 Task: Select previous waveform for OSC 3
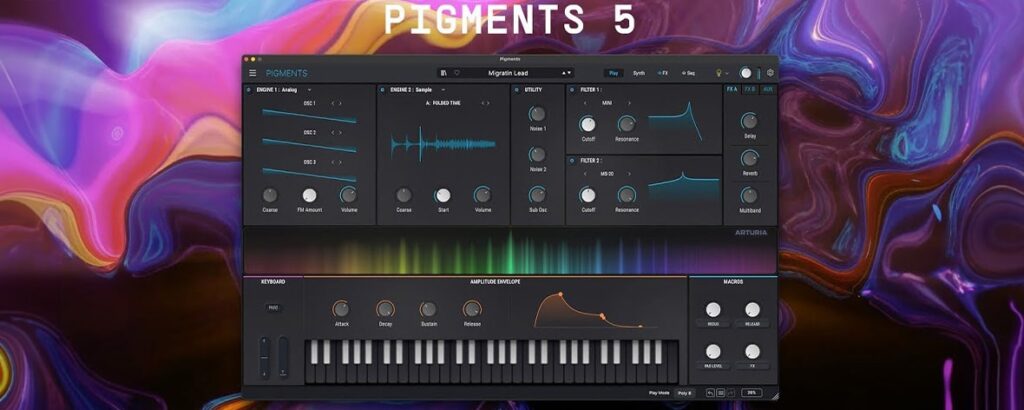(332, 162)
